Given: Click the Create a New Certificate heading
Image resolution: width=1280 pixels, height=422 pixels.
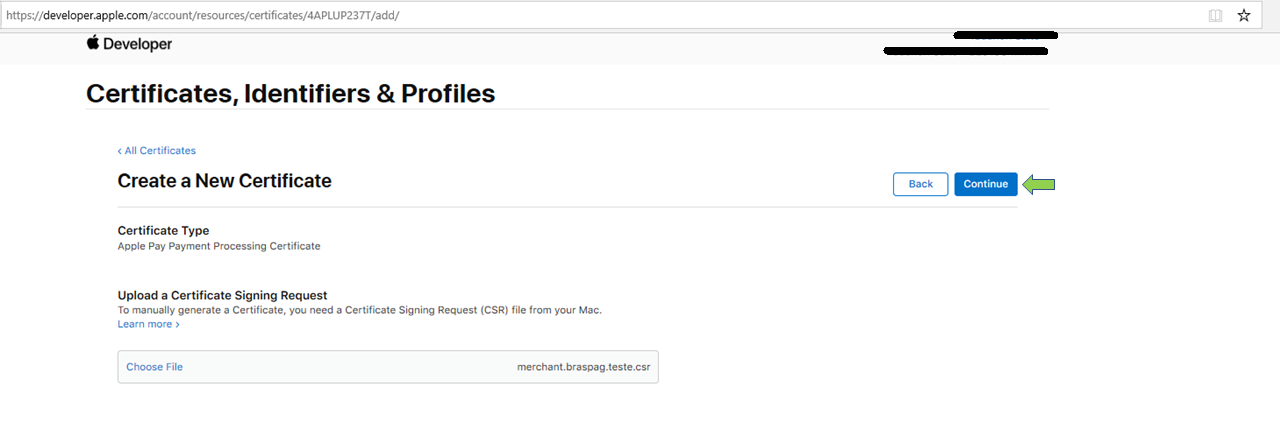Looking at the screenshot, I should [224, 181].
